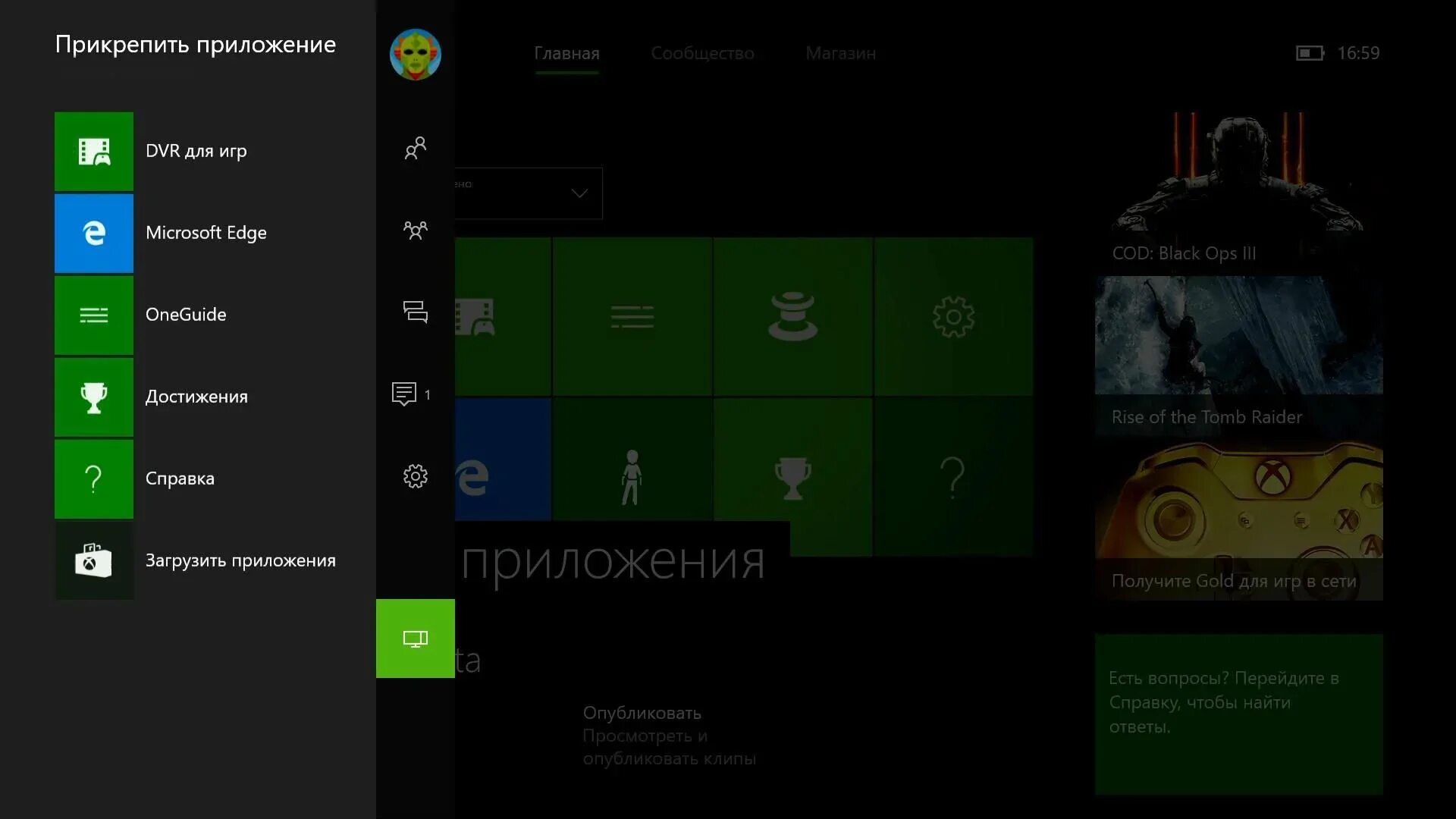Click the profile avatar picture

(415, 54)
